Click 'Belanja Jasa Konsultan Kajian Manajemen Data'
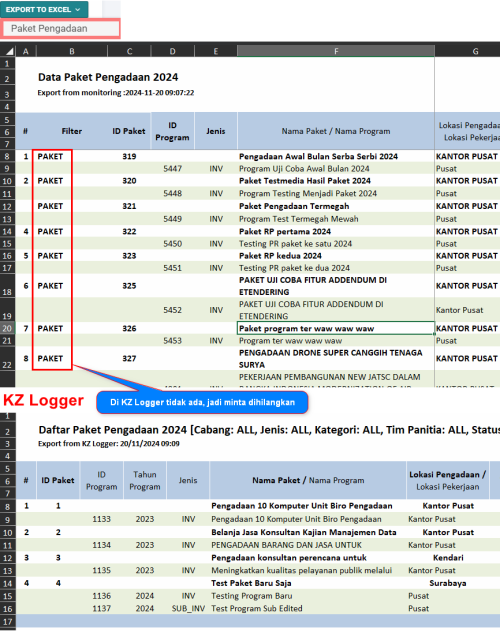This screenshot has width=500, height=639. 304,532
